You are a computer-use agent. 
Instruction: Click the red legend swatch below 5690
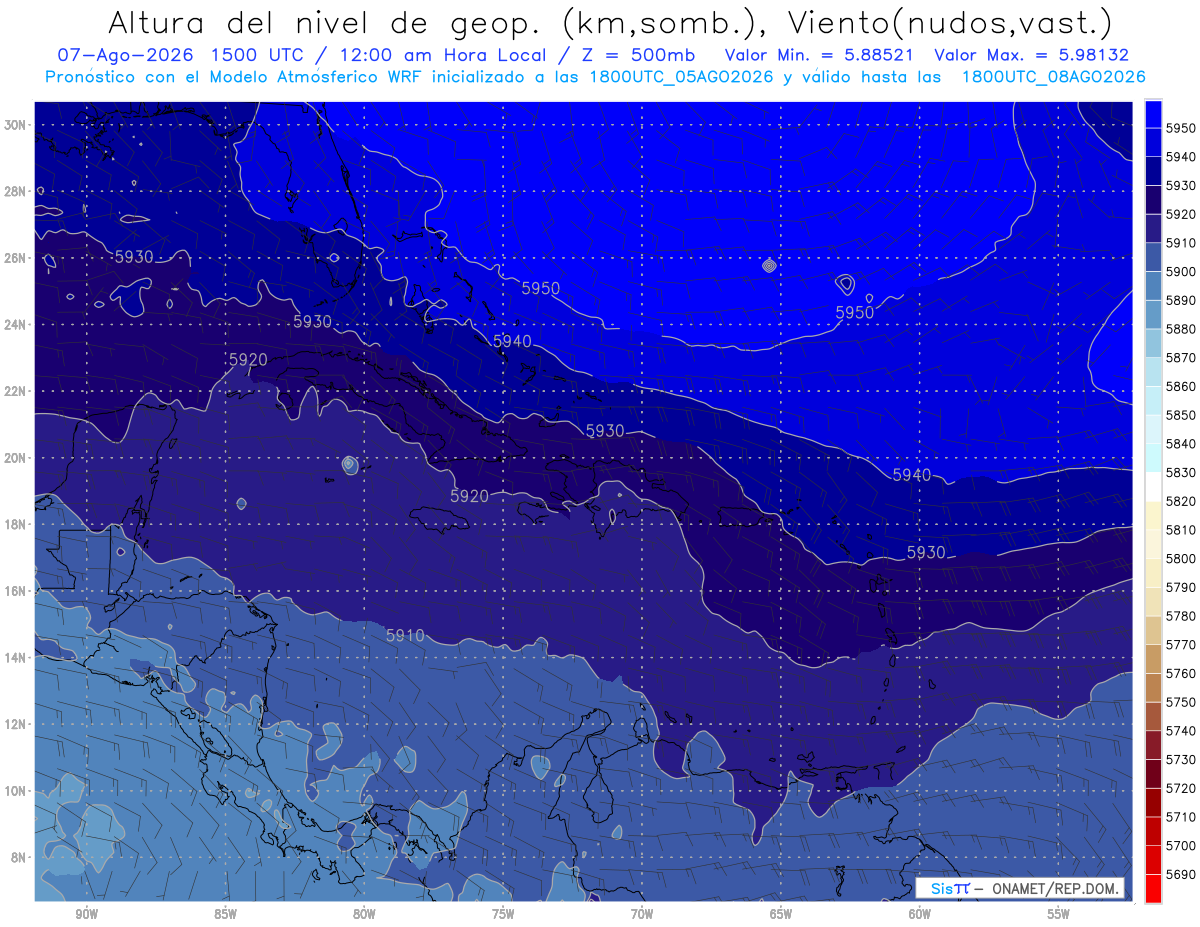pos(1153,888)
